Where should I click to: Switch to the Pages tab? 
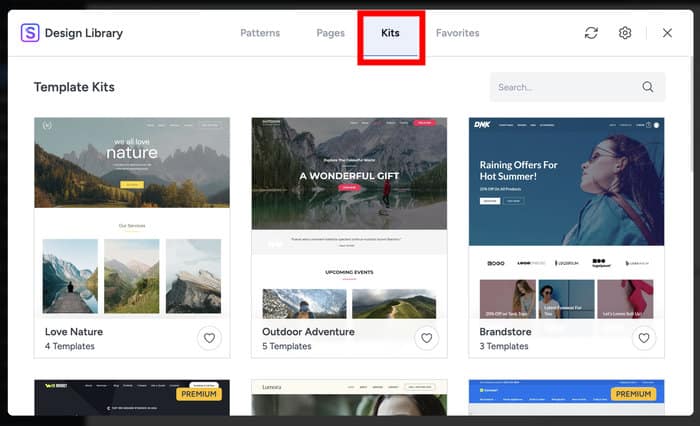point(330,33)
